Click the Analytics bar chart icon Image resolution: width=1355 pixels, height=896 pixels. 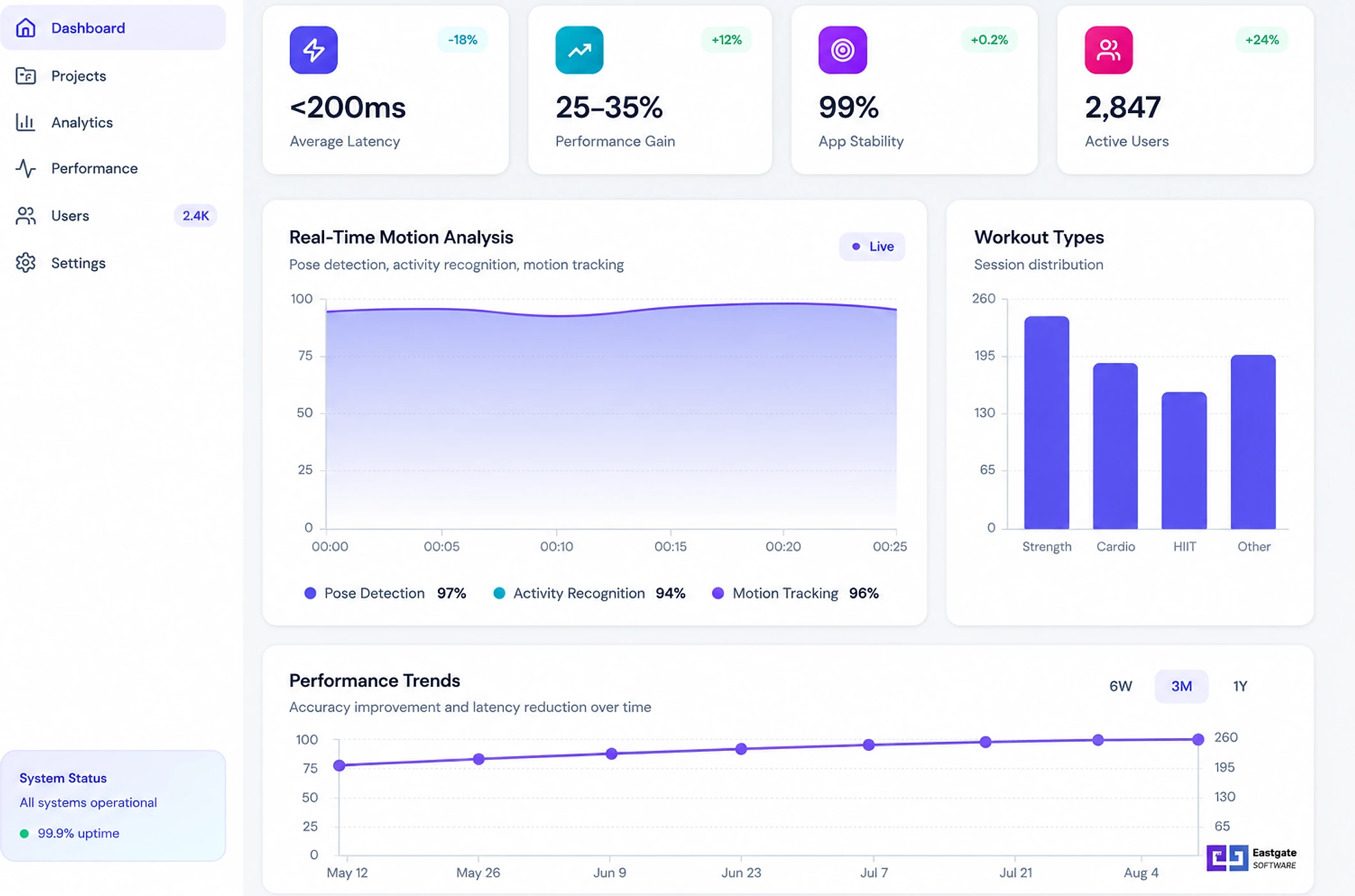[x=26, y=122]
